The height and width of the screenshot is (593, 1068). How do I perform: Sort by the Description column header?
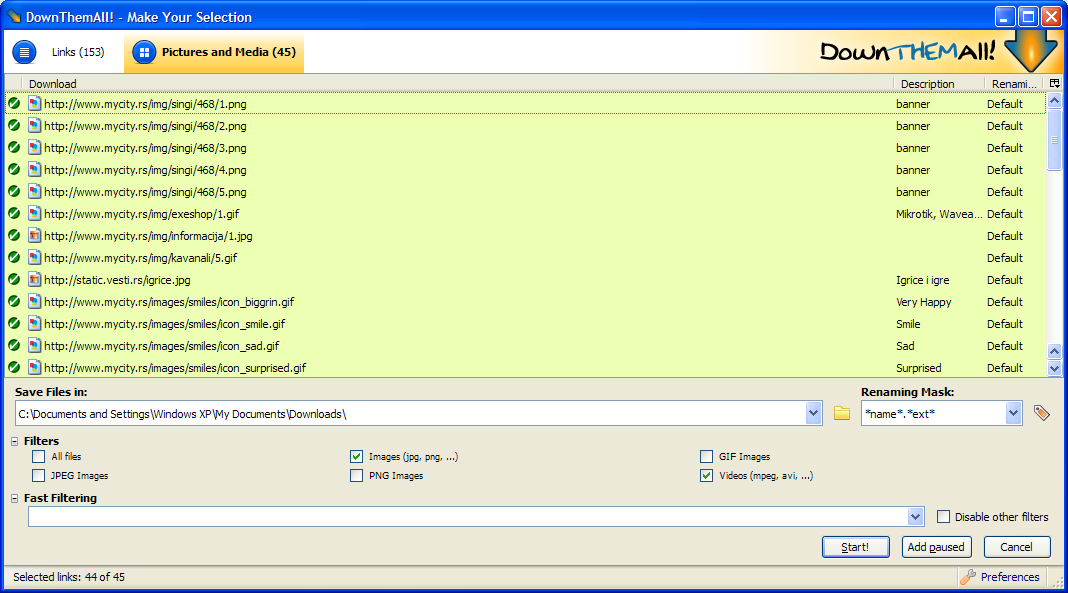pos(939,84)
